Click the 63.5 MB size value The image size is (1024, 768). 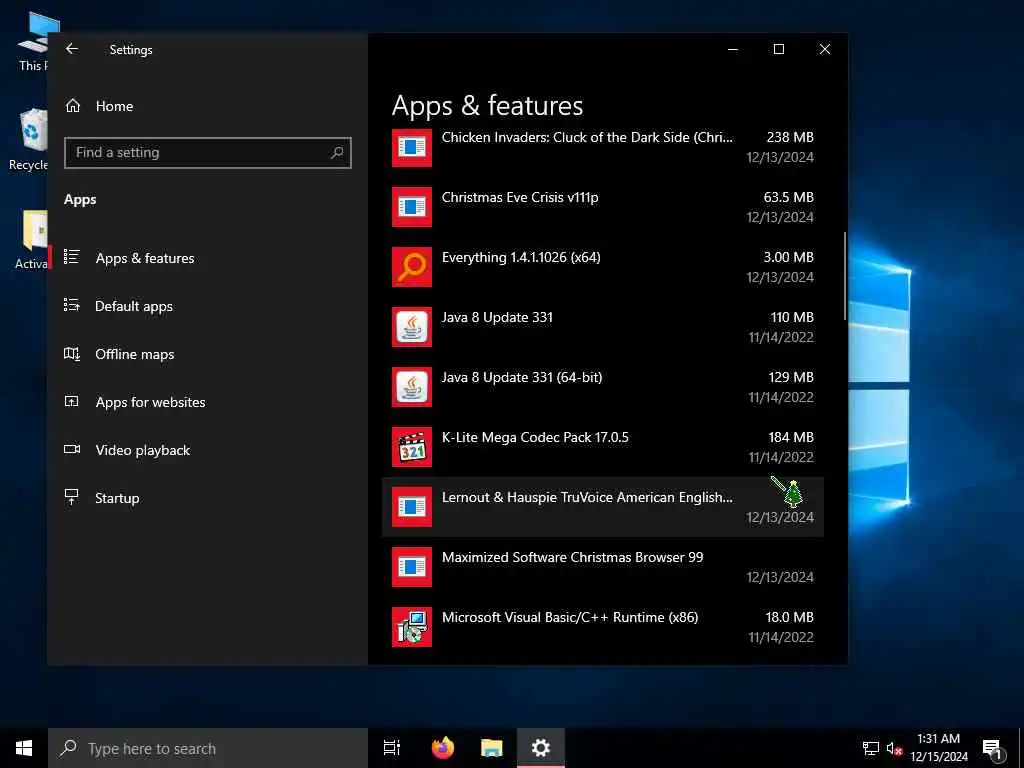pyautogui.click(x=788, y=197)
